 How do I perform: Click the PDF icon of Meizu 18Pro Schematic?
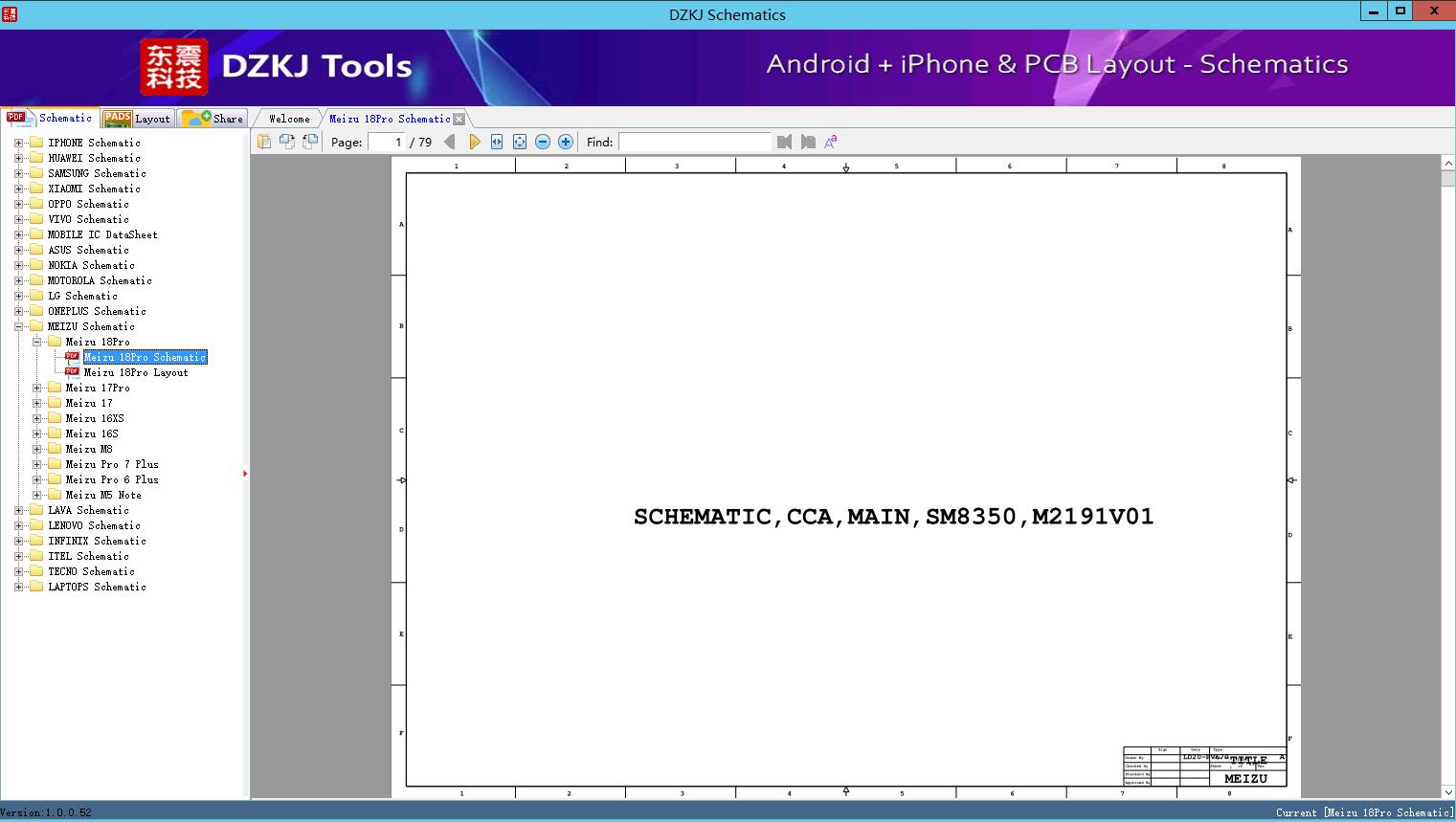pyautogui.click(x=72, y=357)
